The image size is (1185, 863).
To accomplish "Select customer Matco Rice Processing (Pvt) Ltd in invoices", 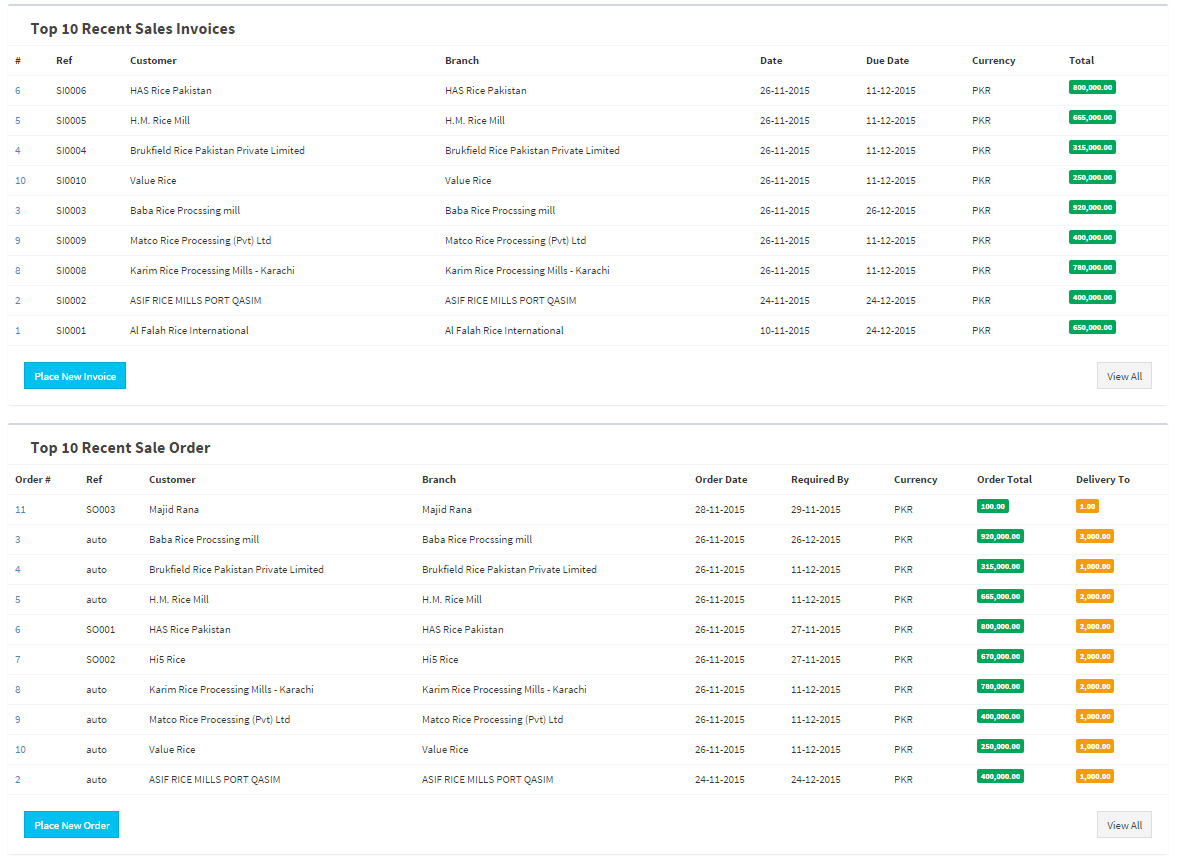I will [200, 240].
